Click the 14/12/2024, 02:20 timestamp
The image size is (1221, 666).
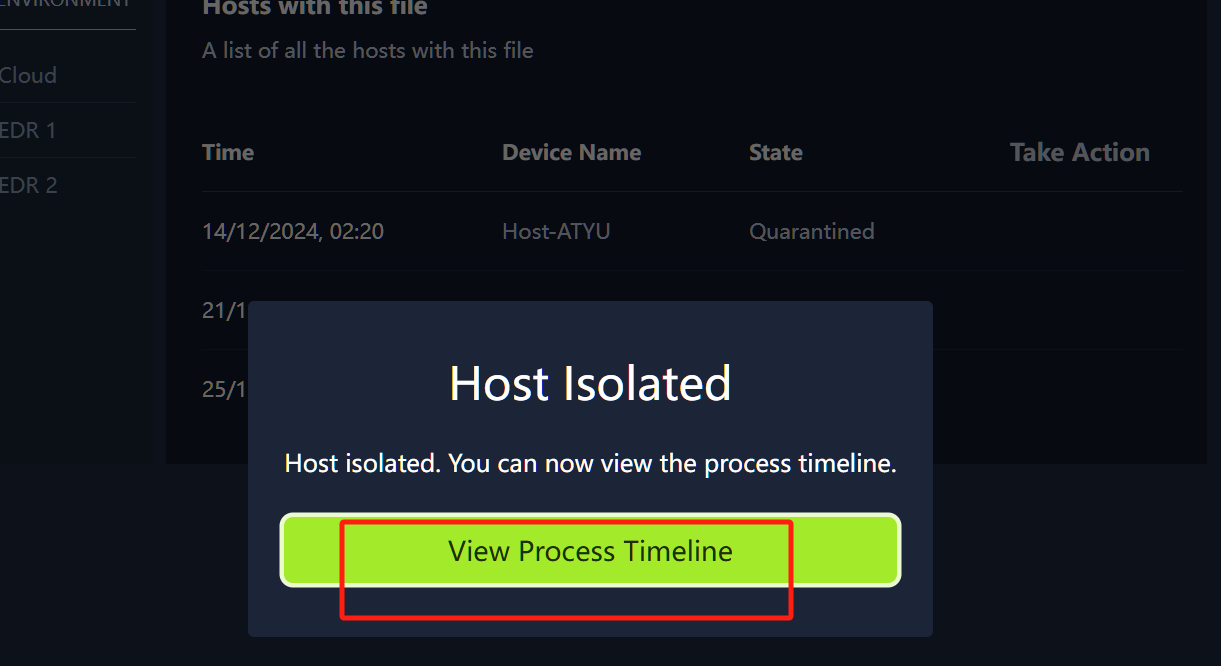click(x=292, y=232)
